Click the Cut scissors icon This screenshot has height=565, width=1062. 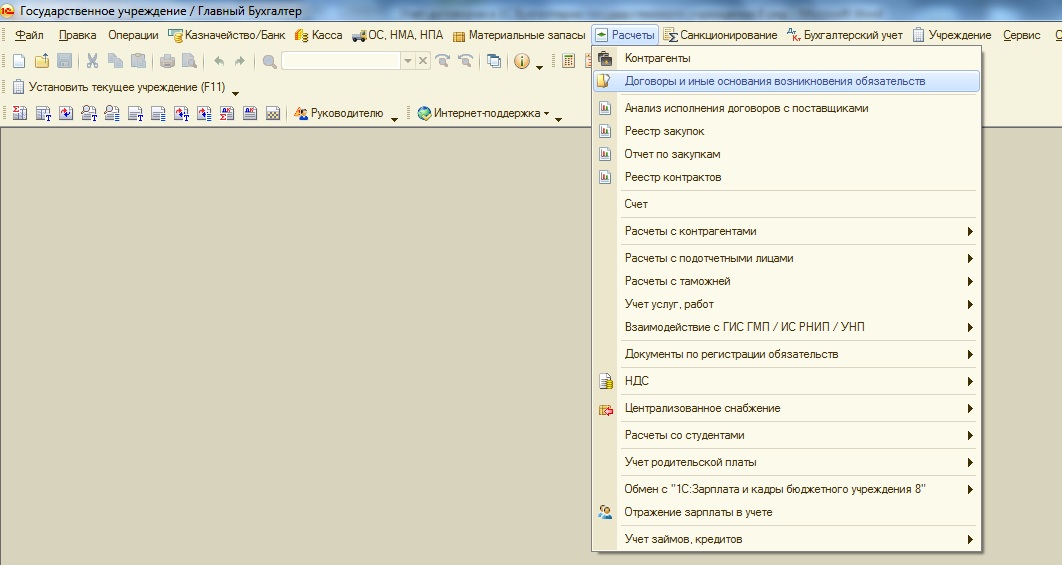[92, 61]
